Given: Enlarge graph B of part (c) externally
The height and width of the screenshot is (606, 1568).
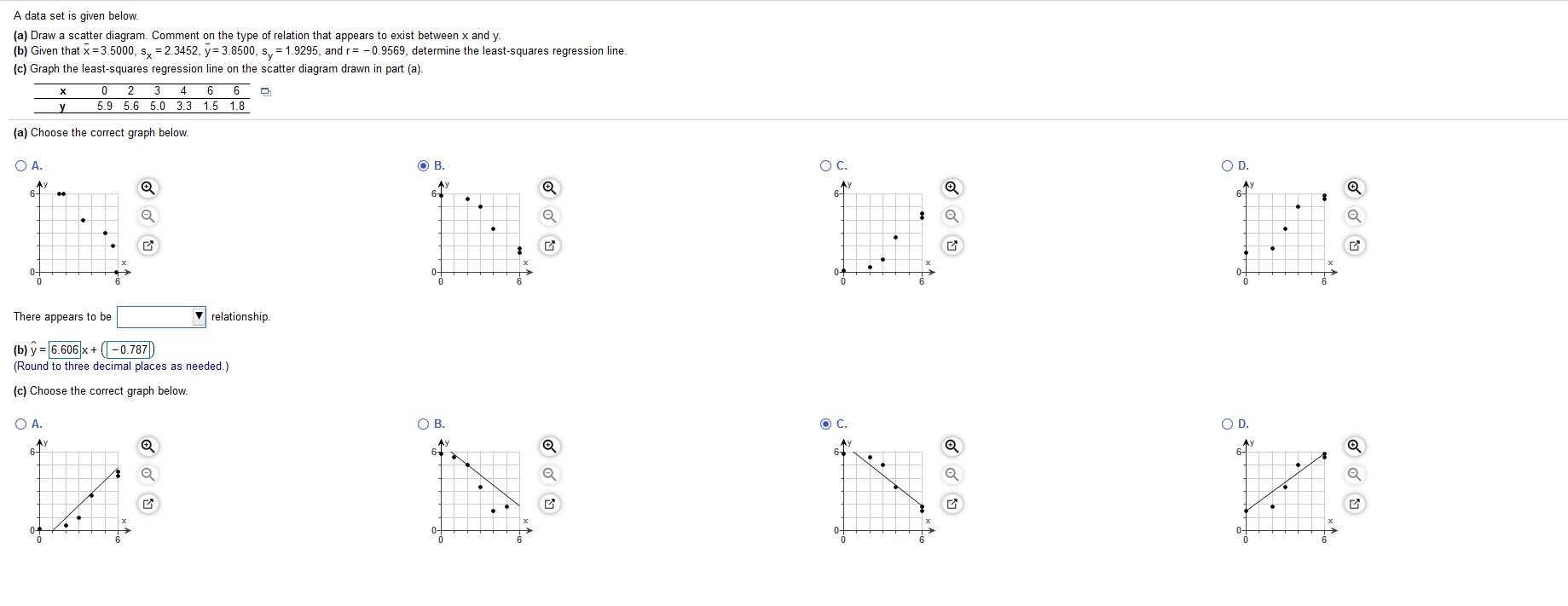Looking at the screenshot, I should point(549,504).
